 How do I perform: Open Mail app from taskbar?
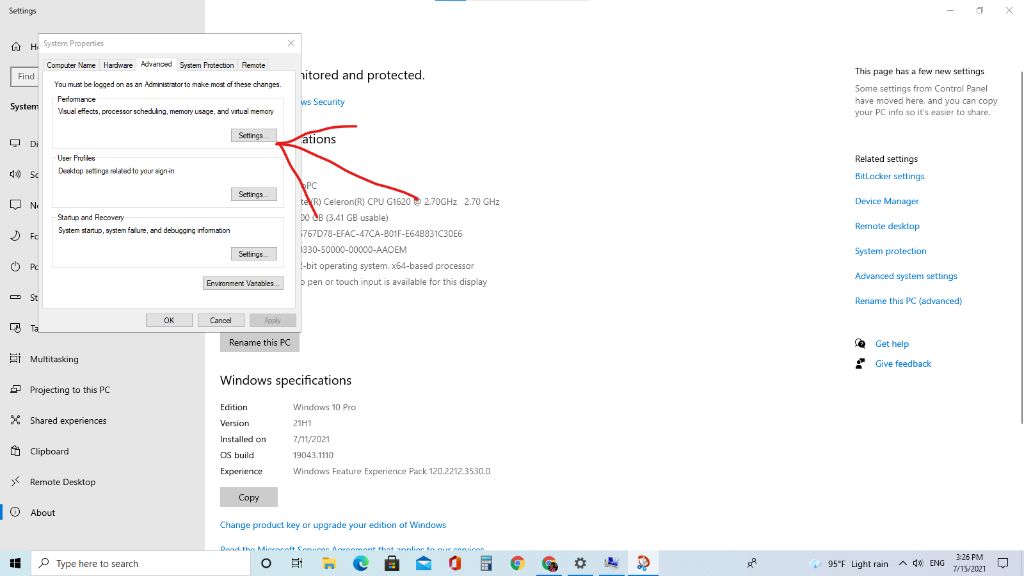click(423, 563)
